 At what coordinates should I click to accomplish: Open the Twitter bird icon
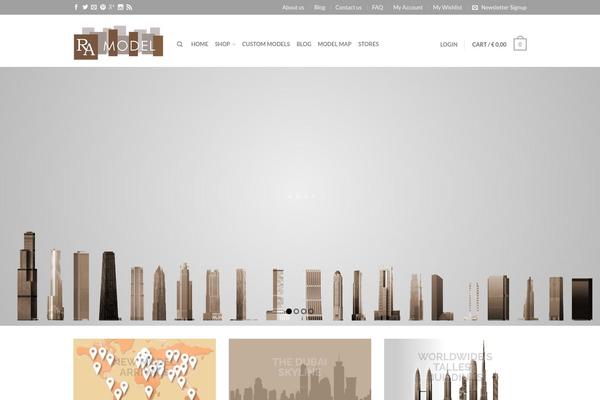tap(85, 7)
